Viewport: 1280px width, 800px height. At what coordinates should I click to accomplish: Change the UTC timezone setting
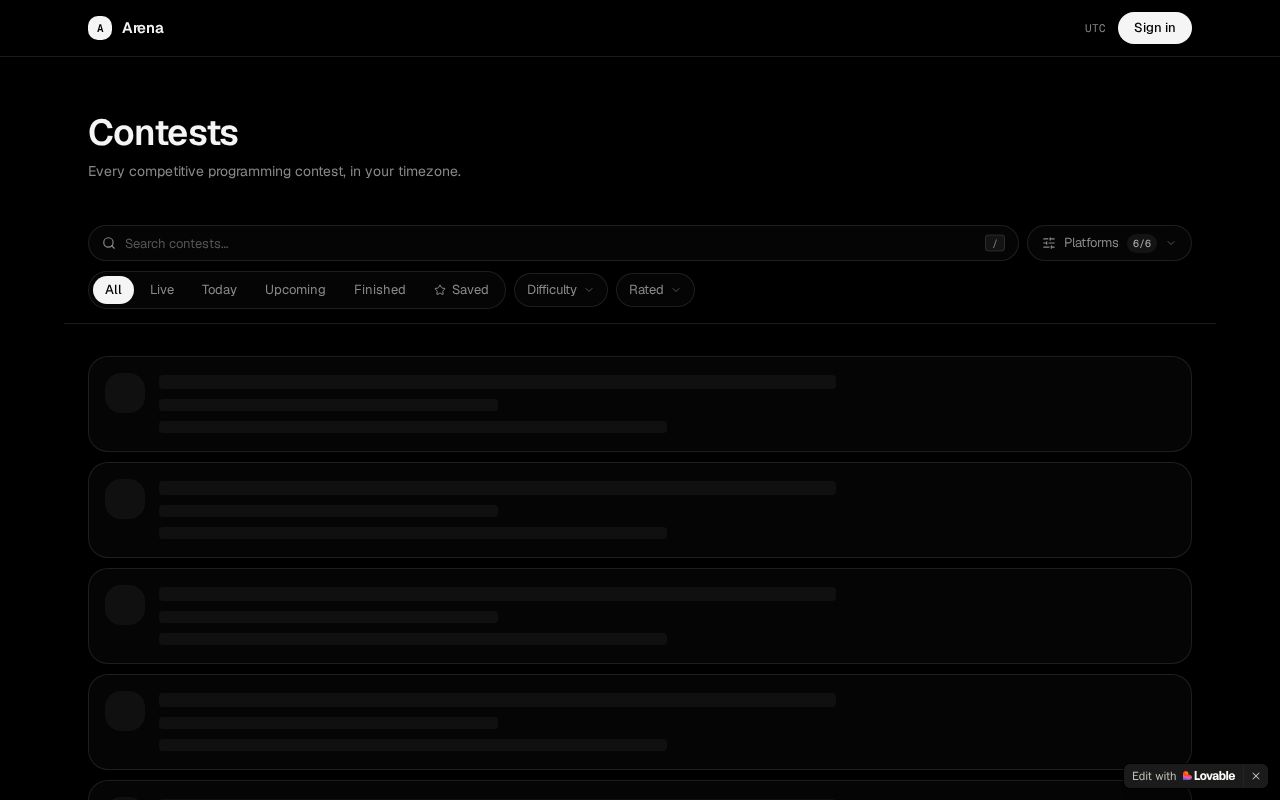1095,28
